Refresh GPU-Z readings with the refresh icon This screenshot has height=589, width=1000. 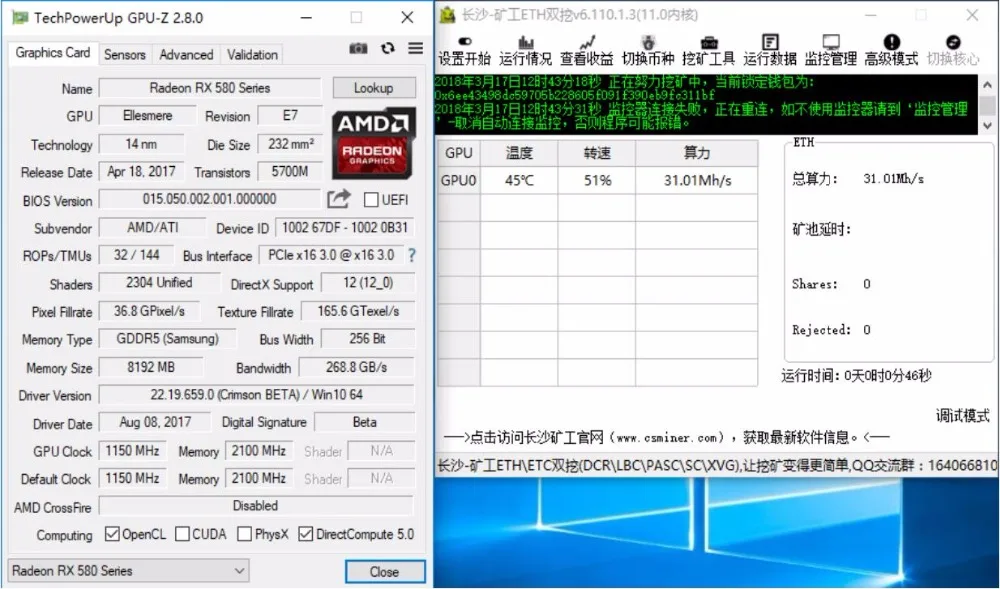pos(388,48)
